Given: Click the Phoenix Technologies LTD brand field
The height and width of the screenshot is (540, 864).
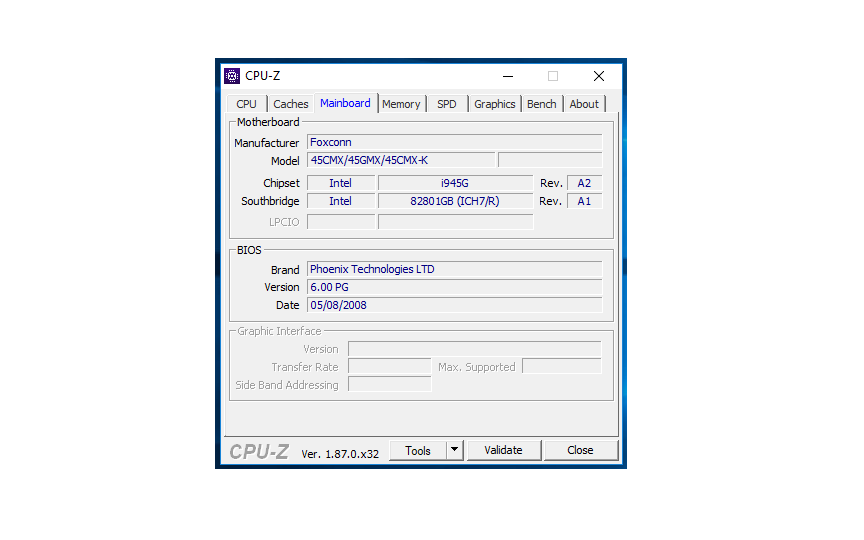Looking at the screenshot, I should pyautogui.click(x=455, y=269).
